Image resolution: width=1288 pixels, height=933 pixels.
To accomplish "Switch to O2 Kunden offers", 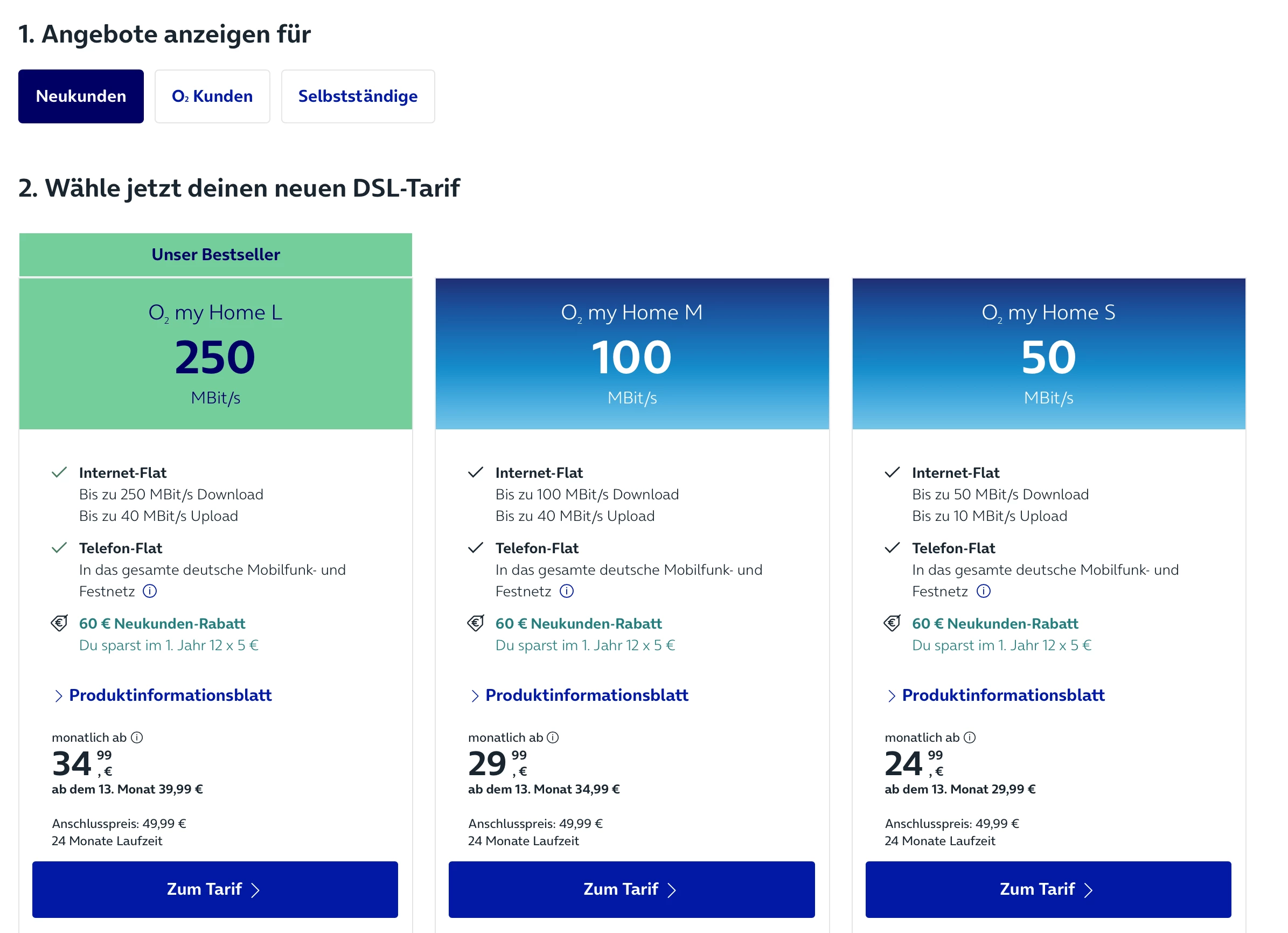I will click(x=212, y=96).
